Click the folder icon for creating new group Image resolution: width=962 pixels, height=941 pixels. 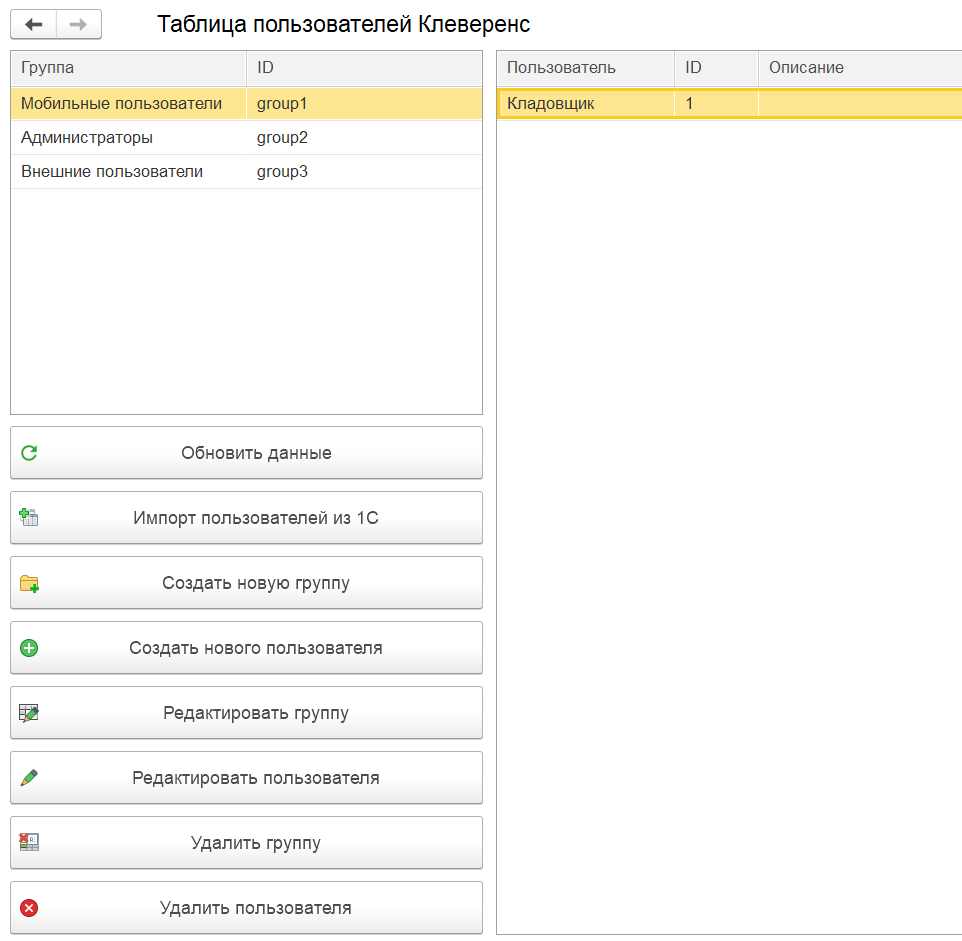coord(29,583)
